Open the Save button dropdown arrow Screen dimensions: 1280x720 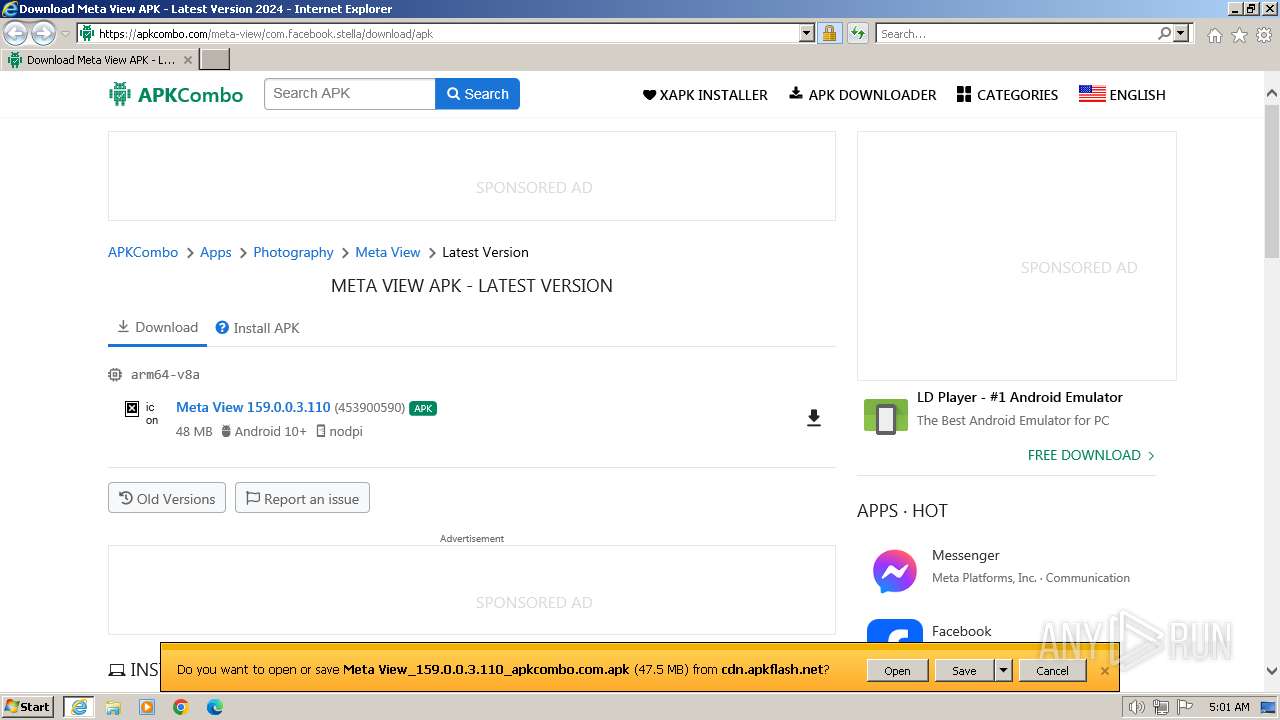pos(1003,671)
